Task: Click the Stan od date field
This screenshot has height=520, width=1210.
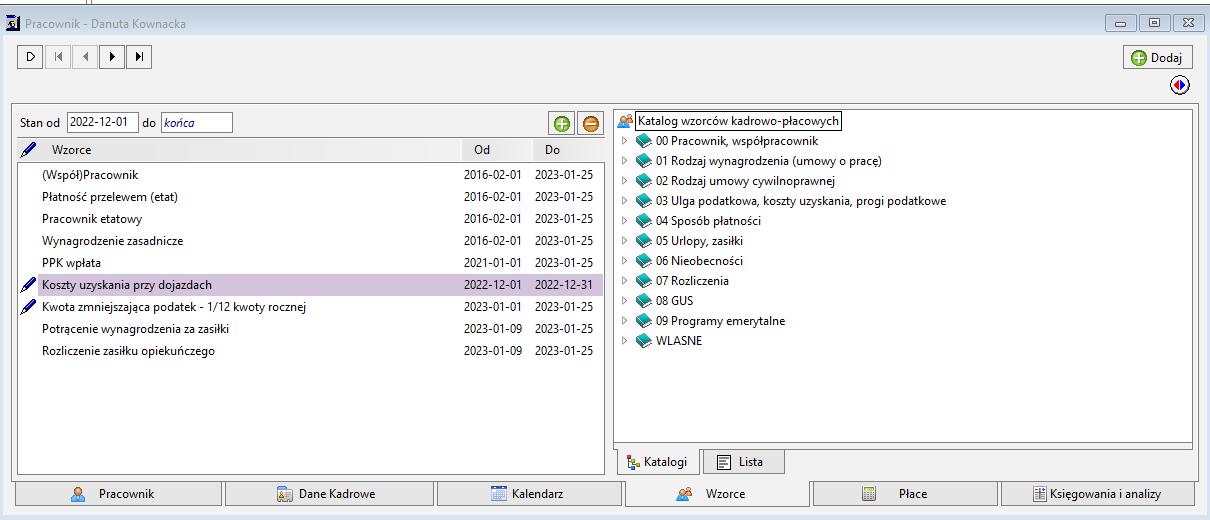Action: coord(103,122)
